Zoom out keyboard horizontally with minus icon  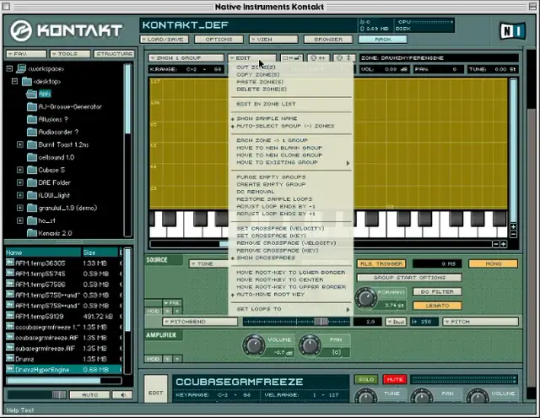click(x=496, y=244)
